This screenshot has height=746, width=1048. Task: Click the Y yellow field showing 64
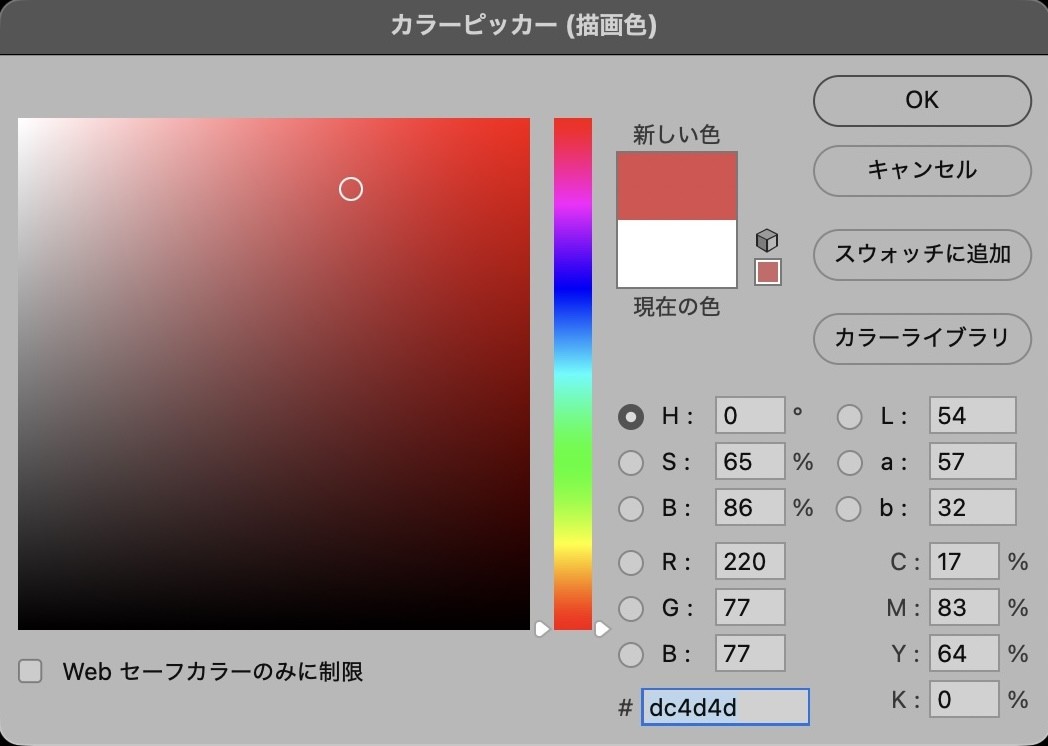click(x=964, y=652)
